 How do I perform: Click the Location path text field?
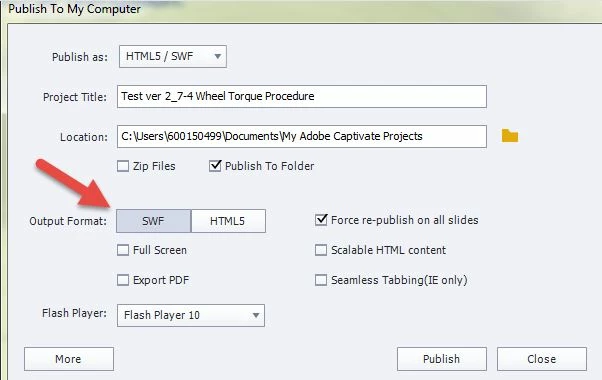tap(302, 136)
